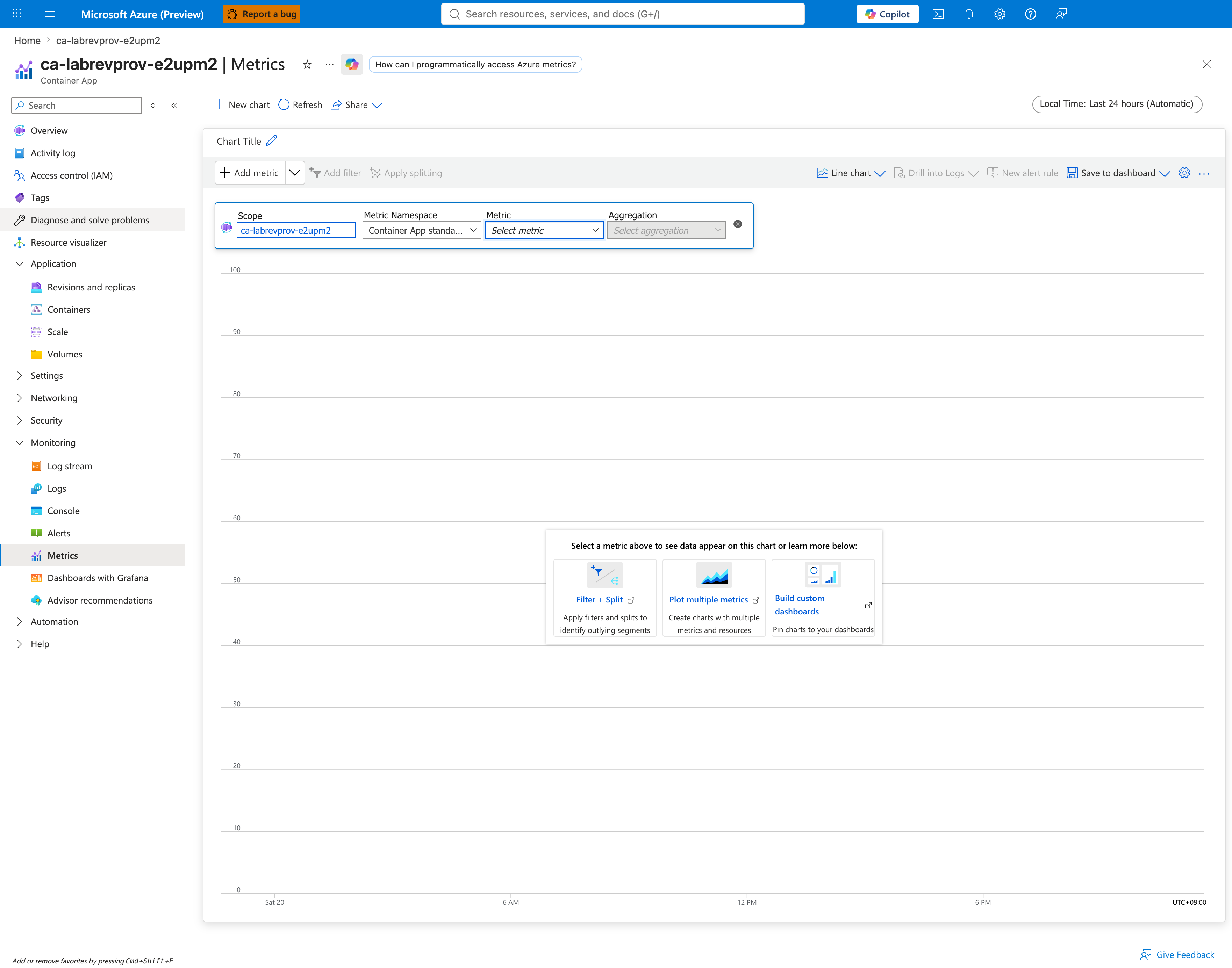
Task: Click Give Feedback link
Action: click(x=1177, y=955)
